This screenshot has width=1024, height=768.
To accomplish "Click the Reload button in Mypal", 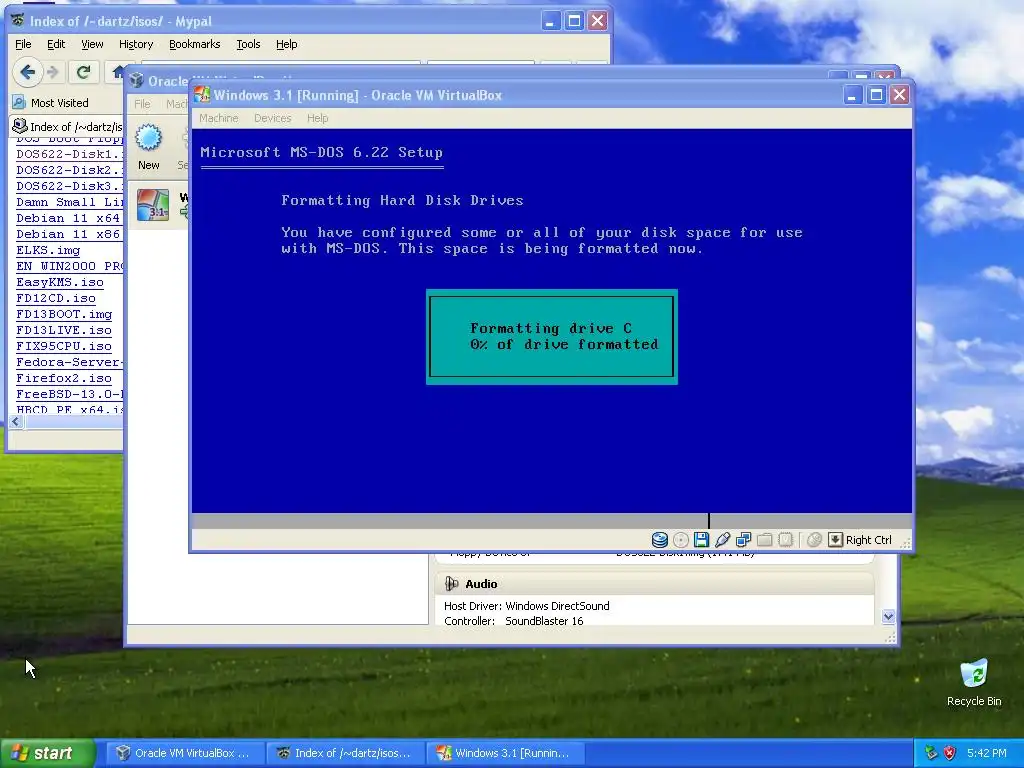I will (83, 72).
